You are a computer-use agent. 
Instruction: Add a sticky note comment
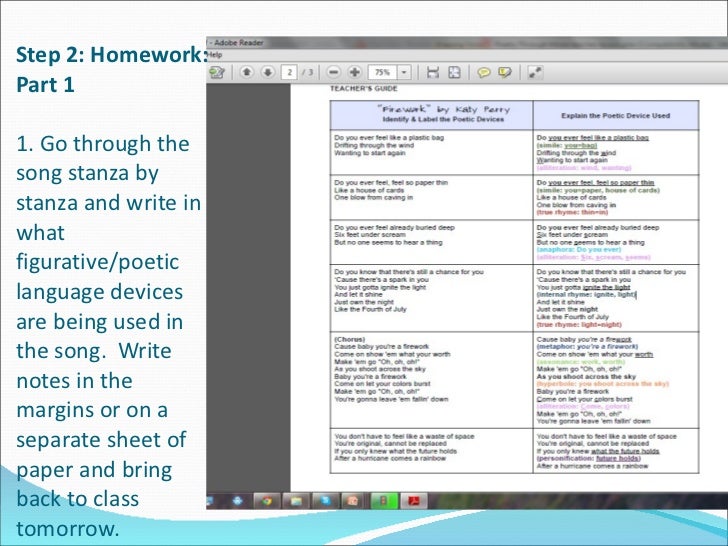click(484, 72)
